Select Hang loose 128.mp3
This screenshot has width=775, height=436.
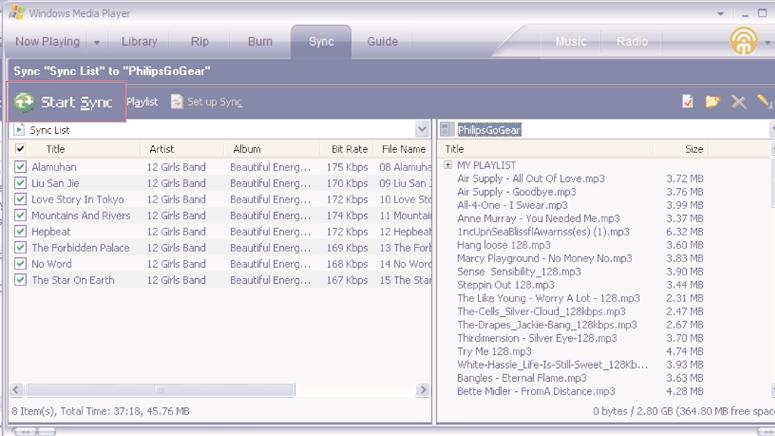[x=504, y=245]
